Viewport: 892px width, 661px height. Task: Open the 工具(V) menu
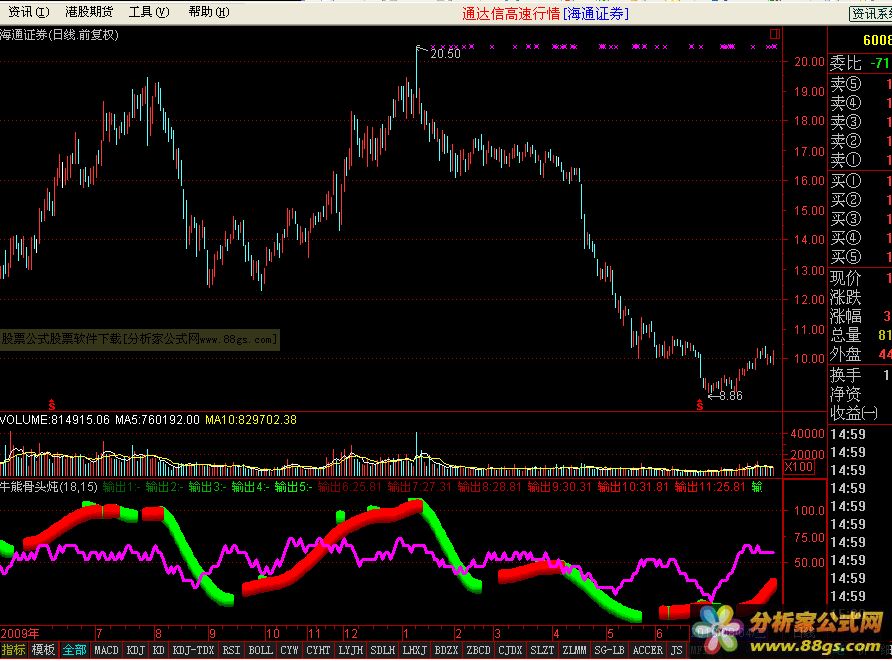(149, 11)
